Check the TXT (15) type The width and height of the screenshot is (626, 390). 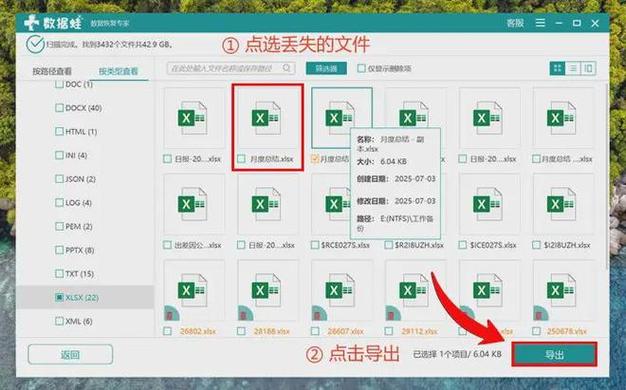coord(59,274)
